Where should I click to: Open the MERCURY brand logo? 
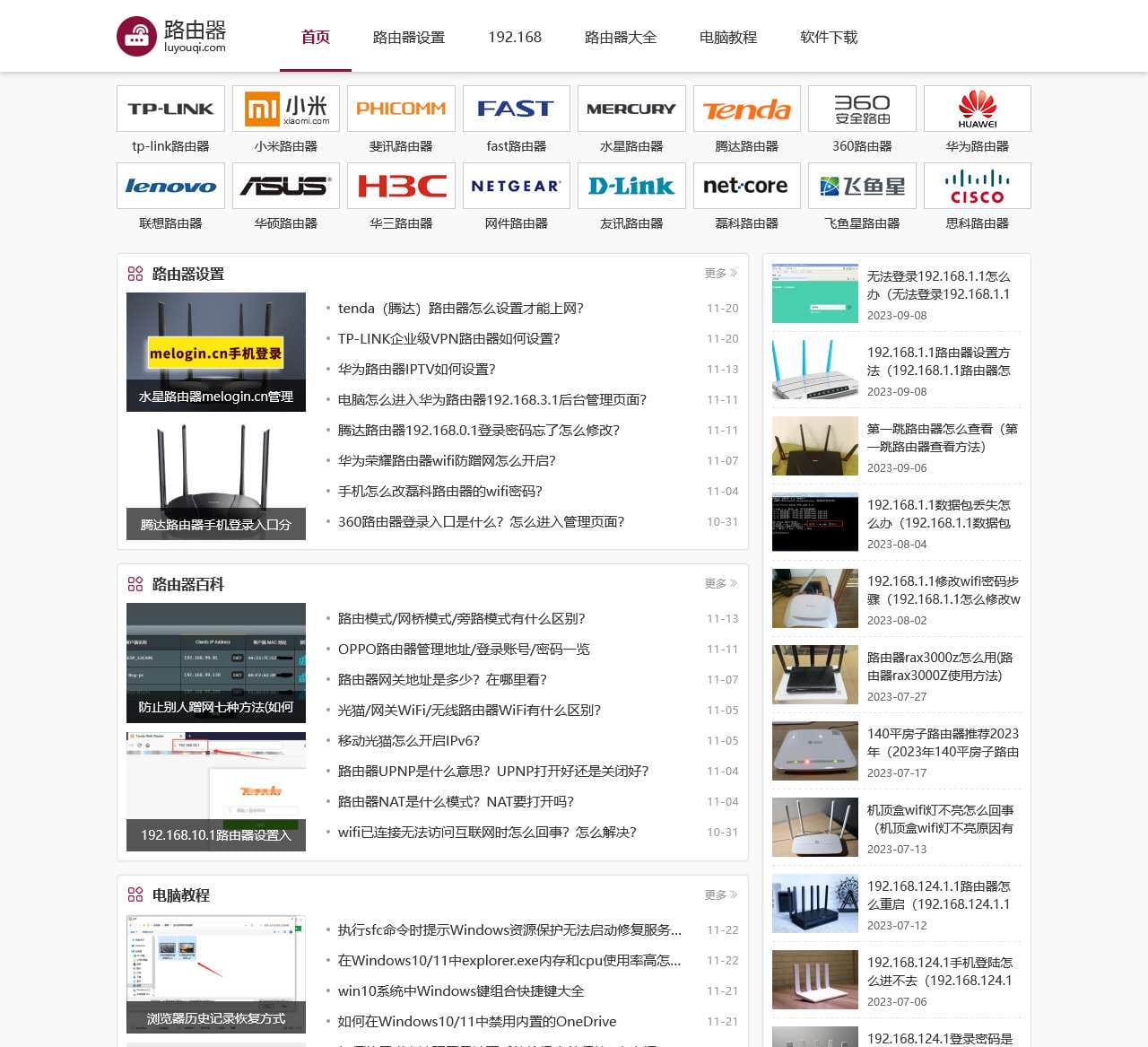(x=631, y=109)
